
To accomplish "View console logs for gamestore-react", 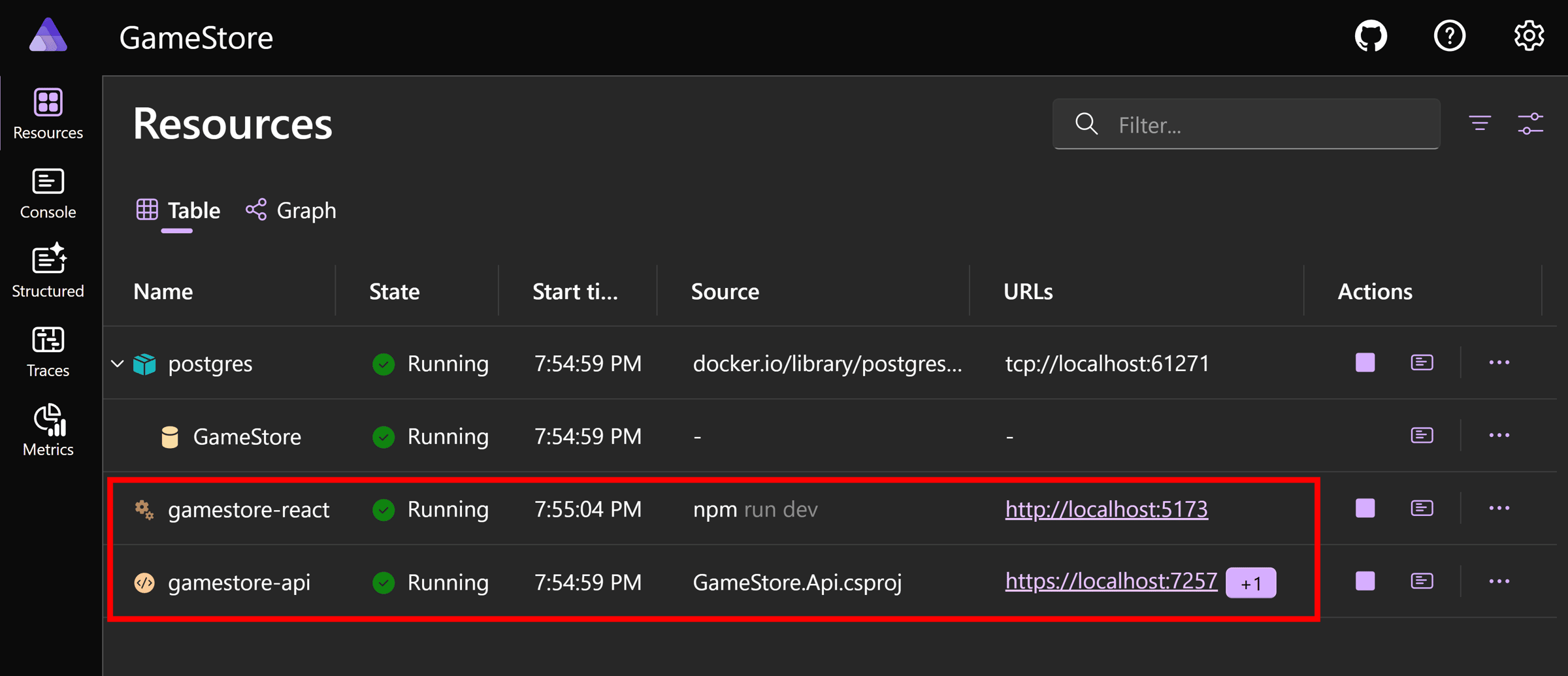I will 1422,508.
